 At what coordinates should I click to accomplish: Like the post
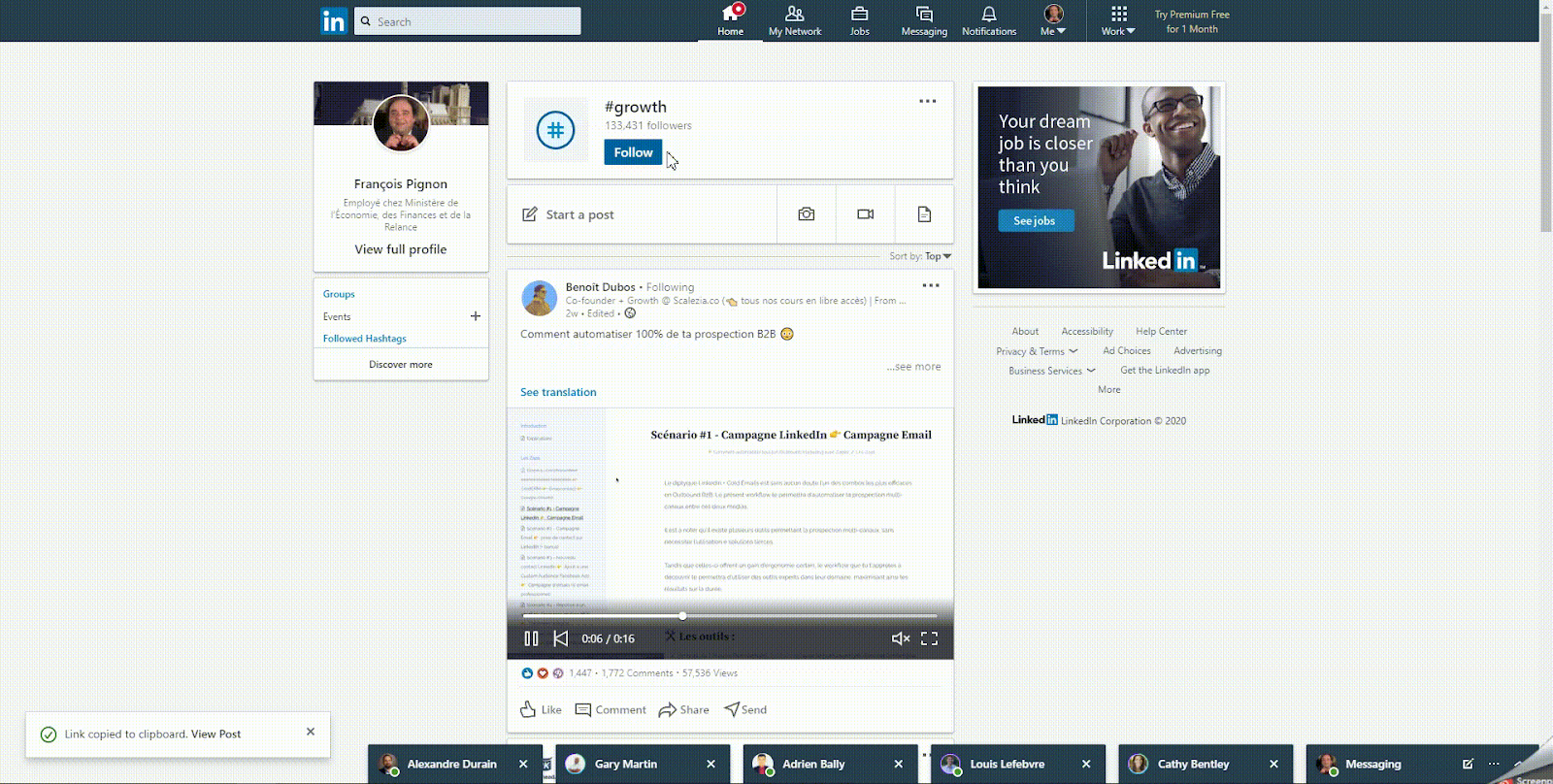[x=541, y=709]
